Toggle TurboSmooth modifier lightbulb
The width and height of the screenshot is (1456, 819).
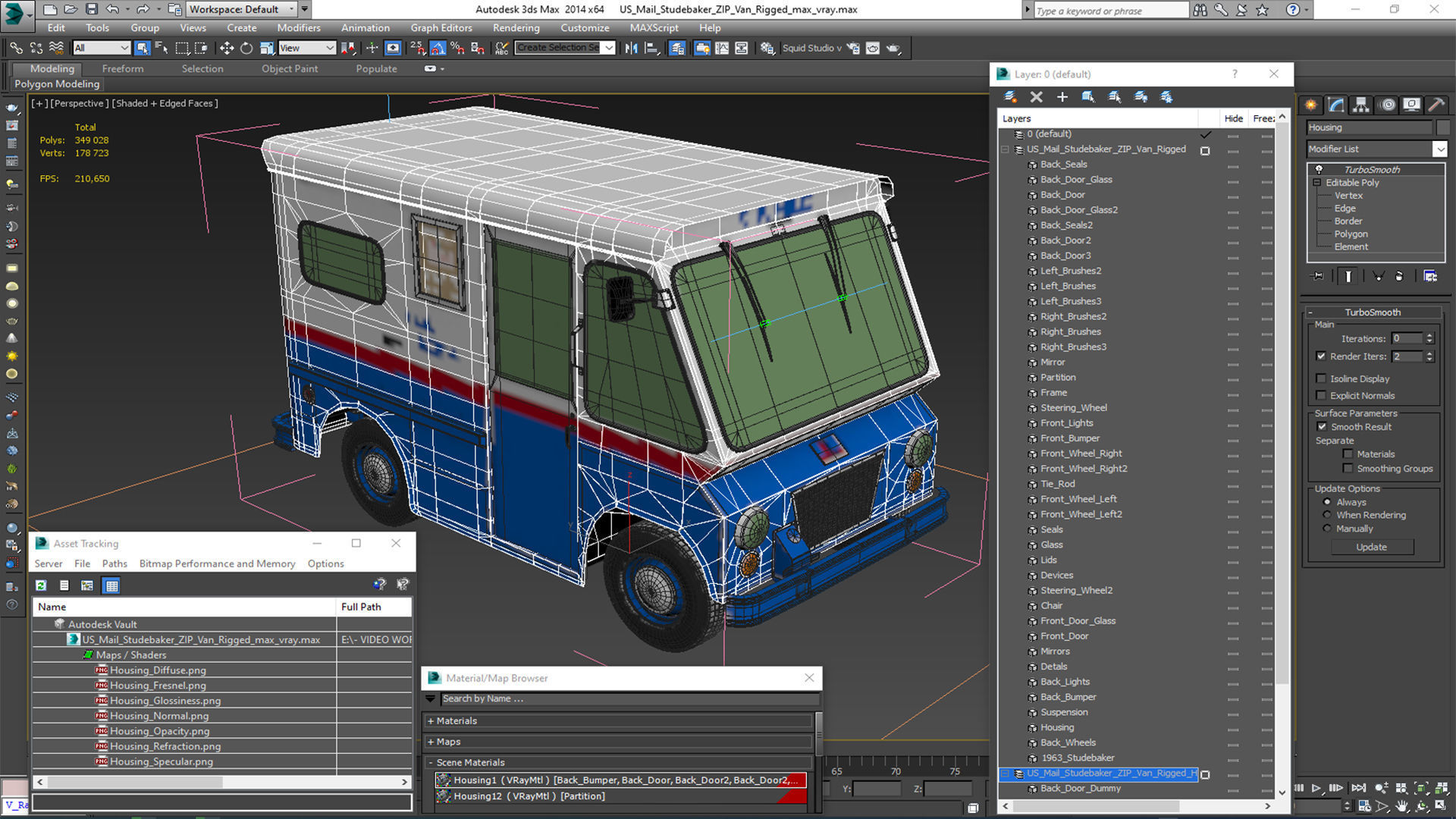[1319, 169]
